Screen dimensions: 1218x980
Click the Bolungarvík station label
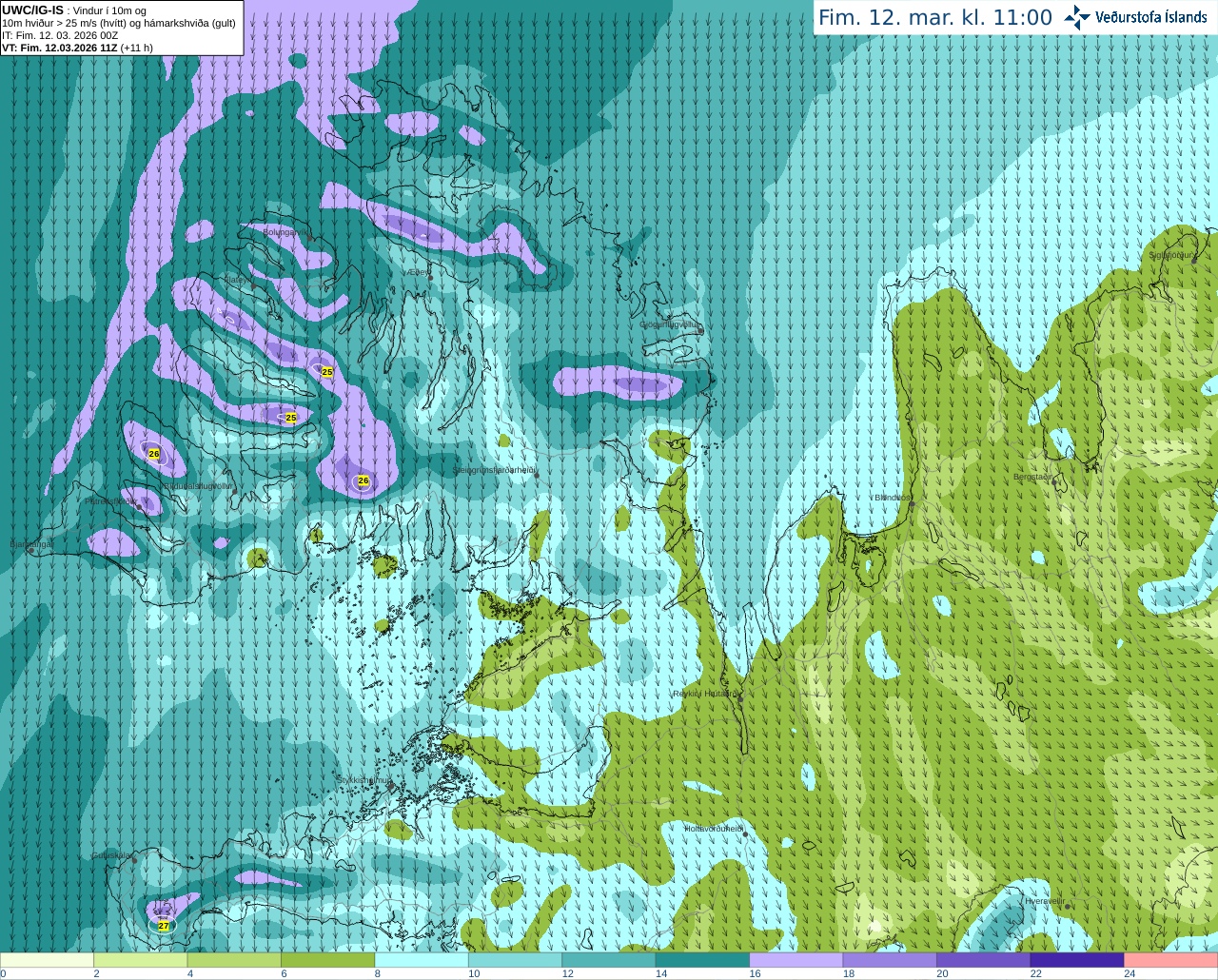(285, 232)
